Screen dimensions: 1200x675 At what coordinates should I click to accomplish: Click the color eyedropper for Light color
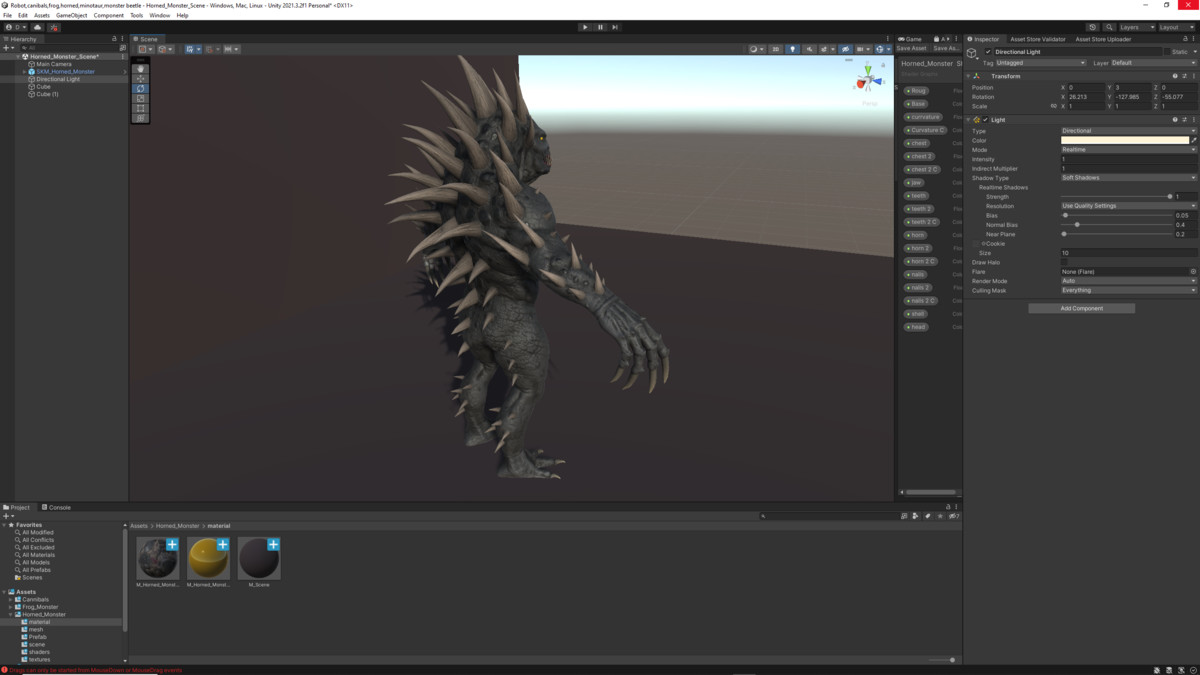point(1194,140)
